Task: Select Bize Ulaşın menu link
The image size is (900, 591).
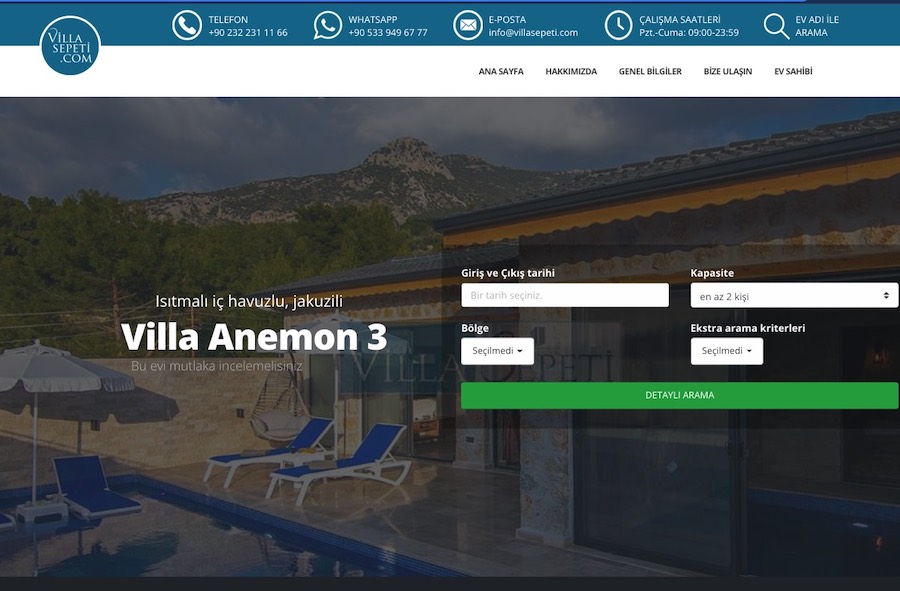Action: click(727, 72)
